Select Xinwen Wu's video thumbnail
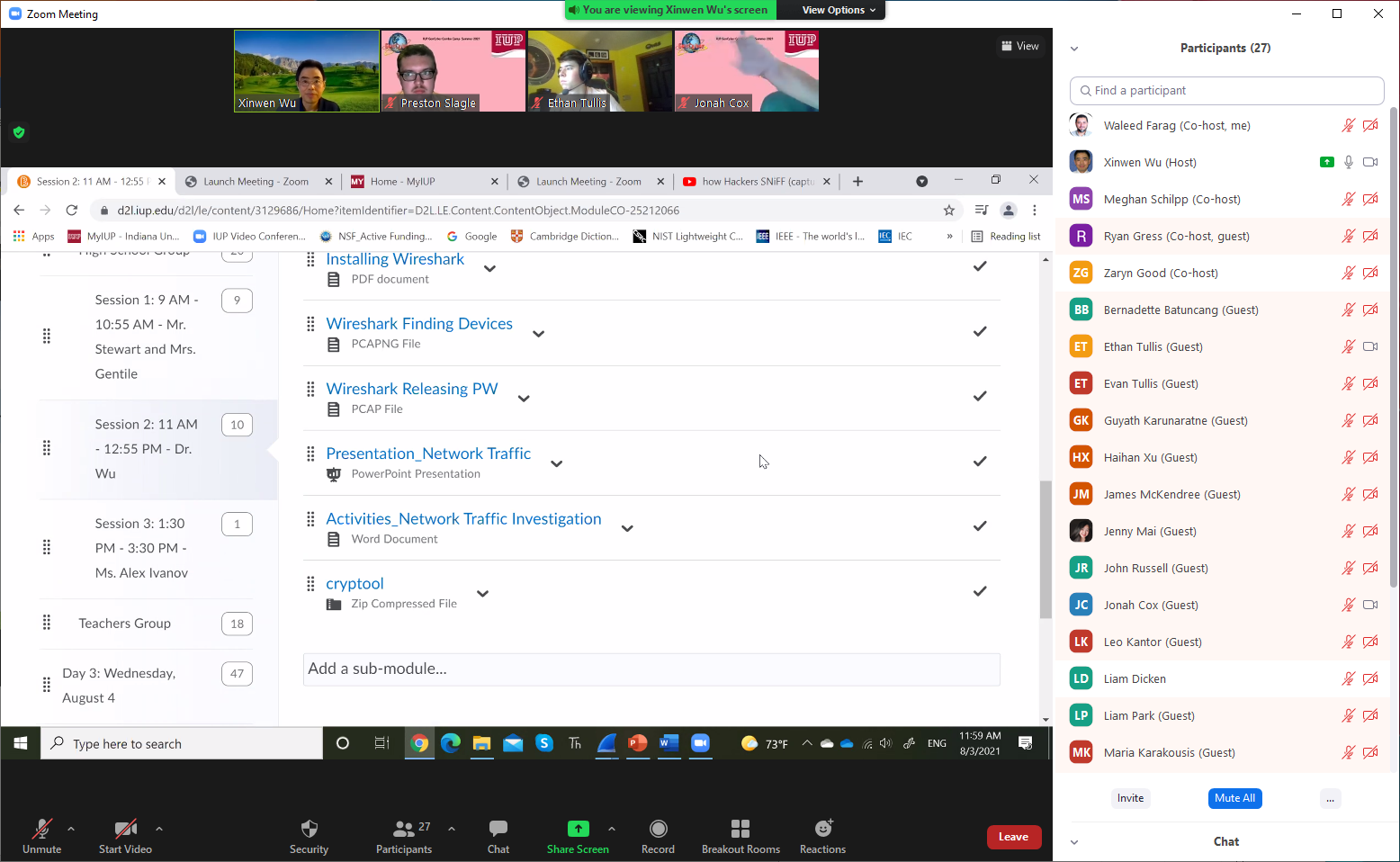Screen dimensions: 1400x862 [x=307, y=71]
